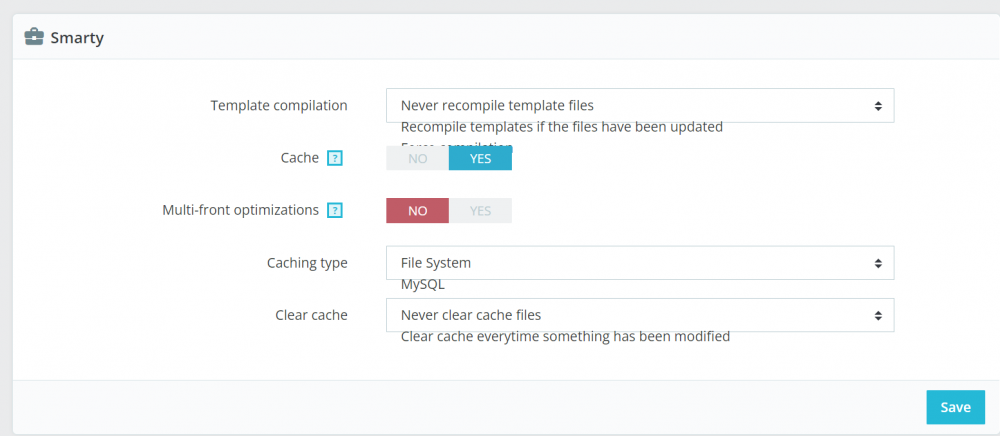Expand the Caching type dropdown

[639, 263]
